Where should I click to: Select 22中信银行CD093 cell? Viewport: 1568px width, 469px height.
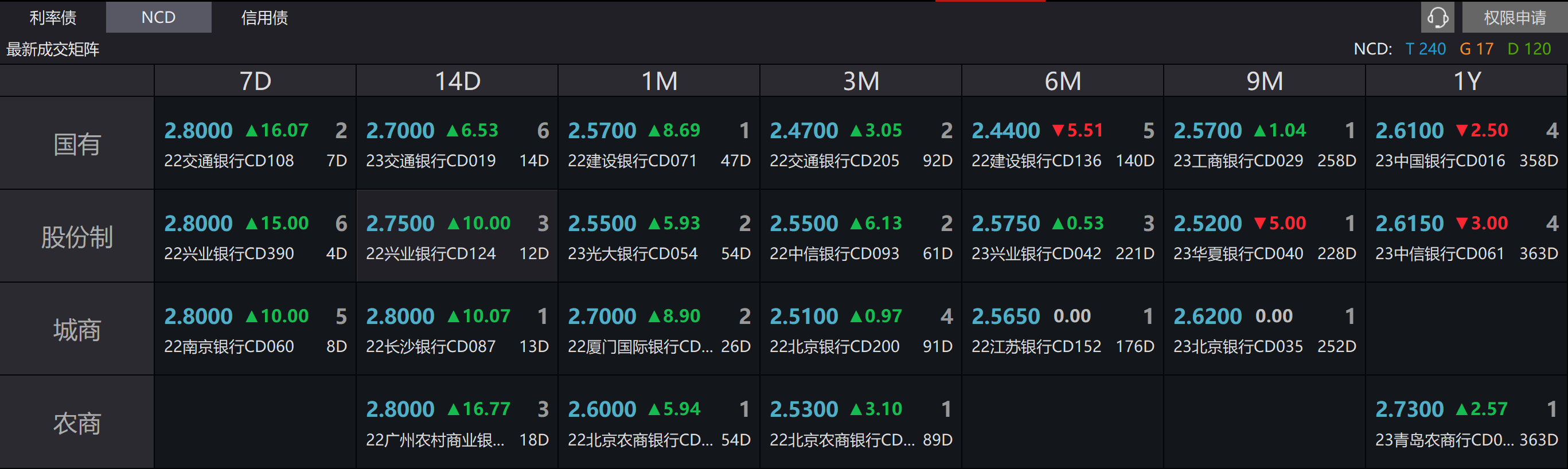coord(861,236)
